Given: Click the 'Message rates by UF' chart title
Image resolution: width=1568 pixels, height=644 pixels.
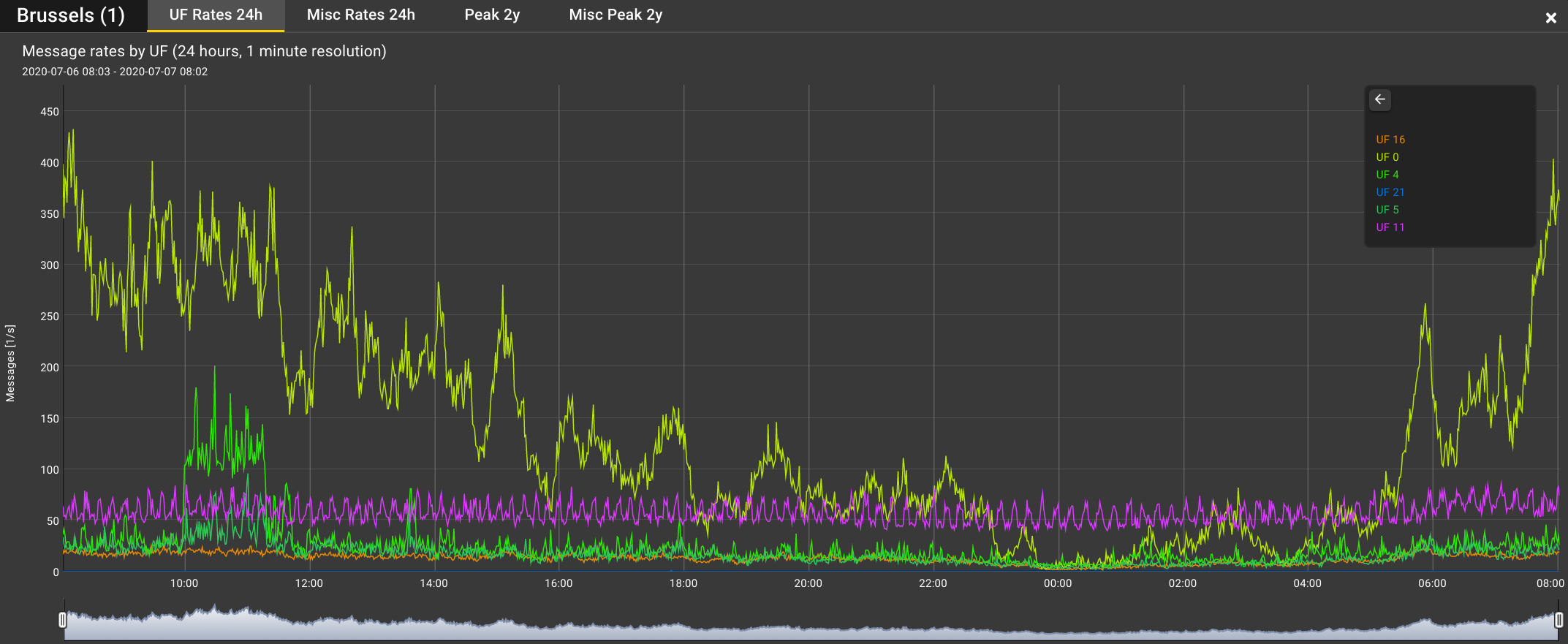Looking at the screenshot, I should click(204, 51).
